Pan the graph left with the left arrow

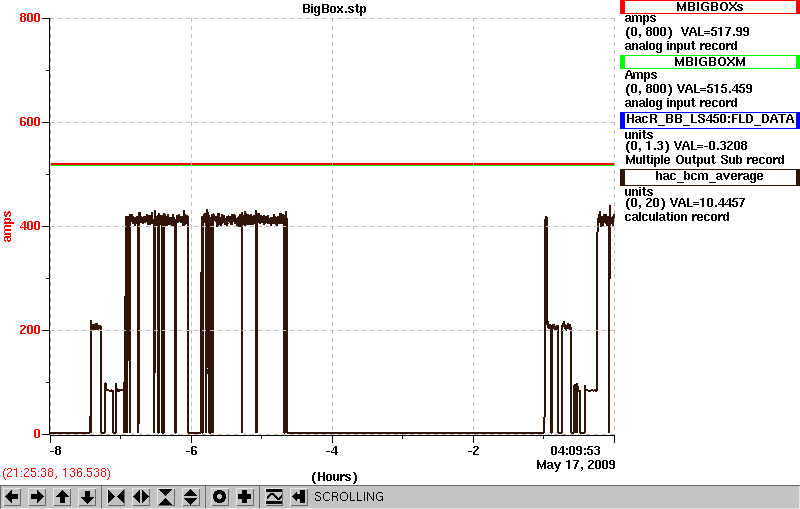click(x=12, y=497)
